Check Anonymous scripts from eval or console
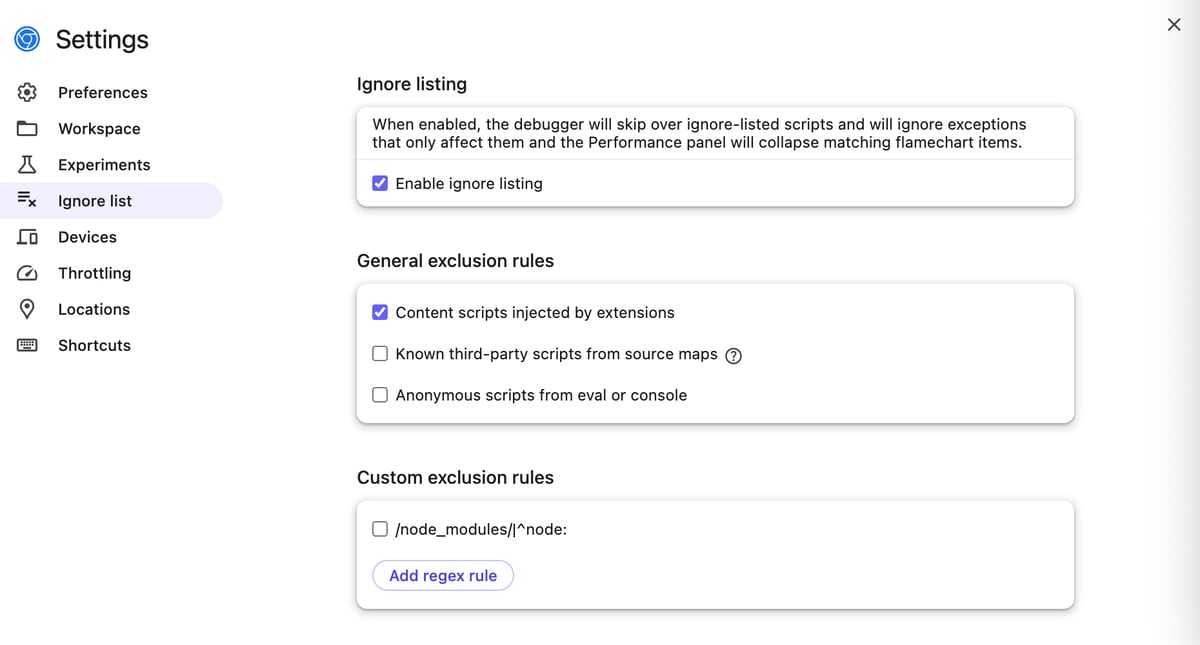Screen dimensions: 1200x645 380,395
